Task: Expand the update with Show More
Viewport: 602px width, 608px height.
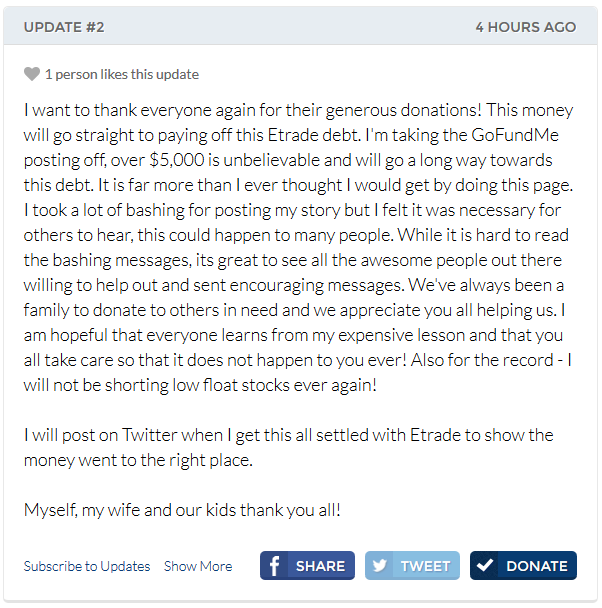Action: coord(198,566)
